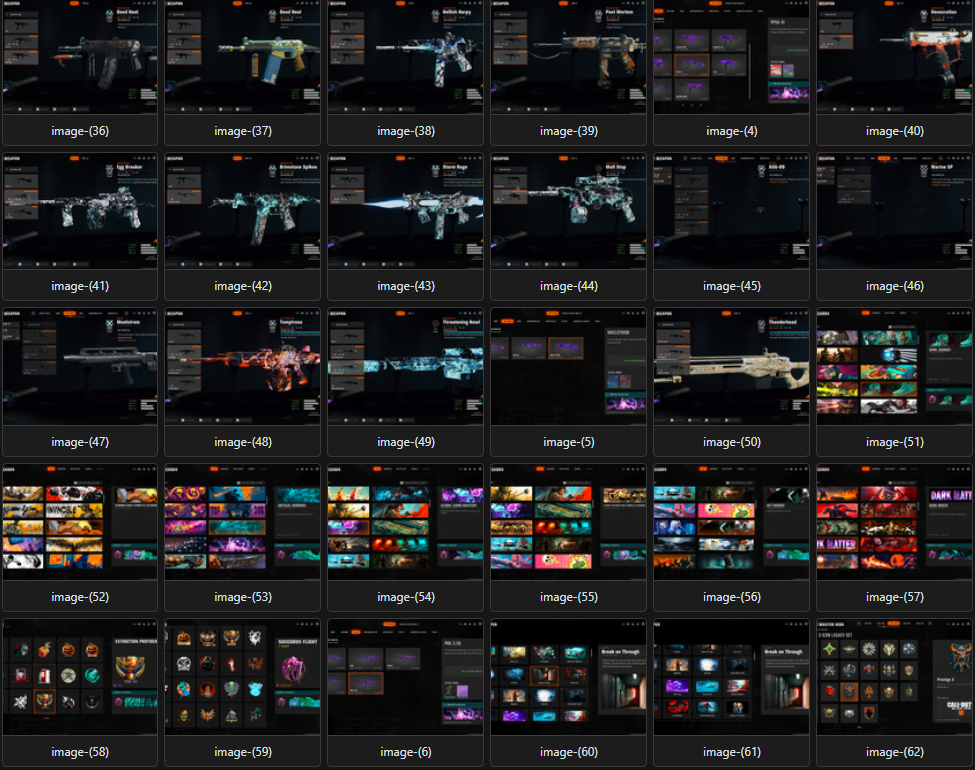Open the image-(4) thumbnail
Screen dimensions: 975x770
click(731, 57)
